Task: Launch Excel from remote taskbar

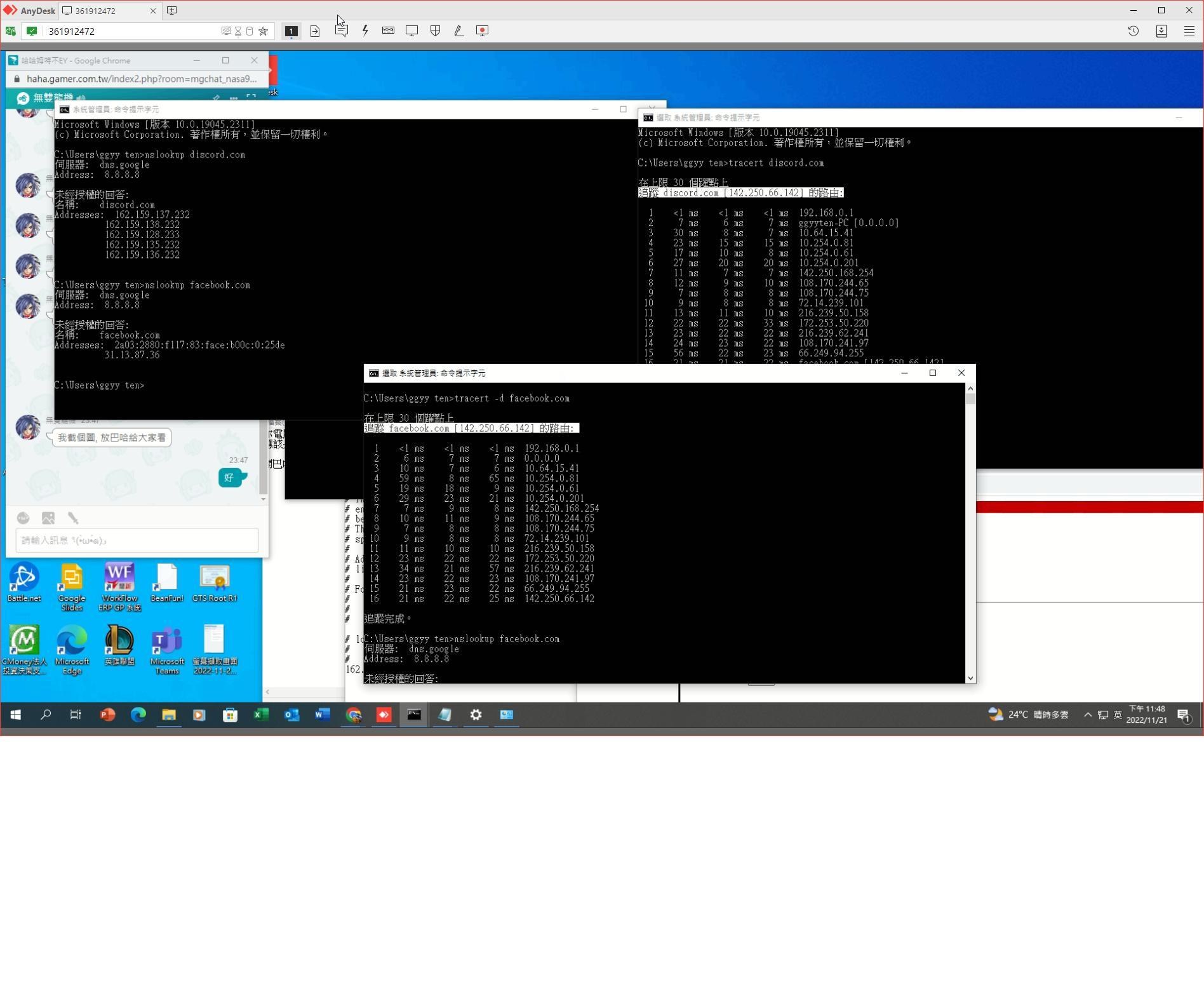Action: 260,715
